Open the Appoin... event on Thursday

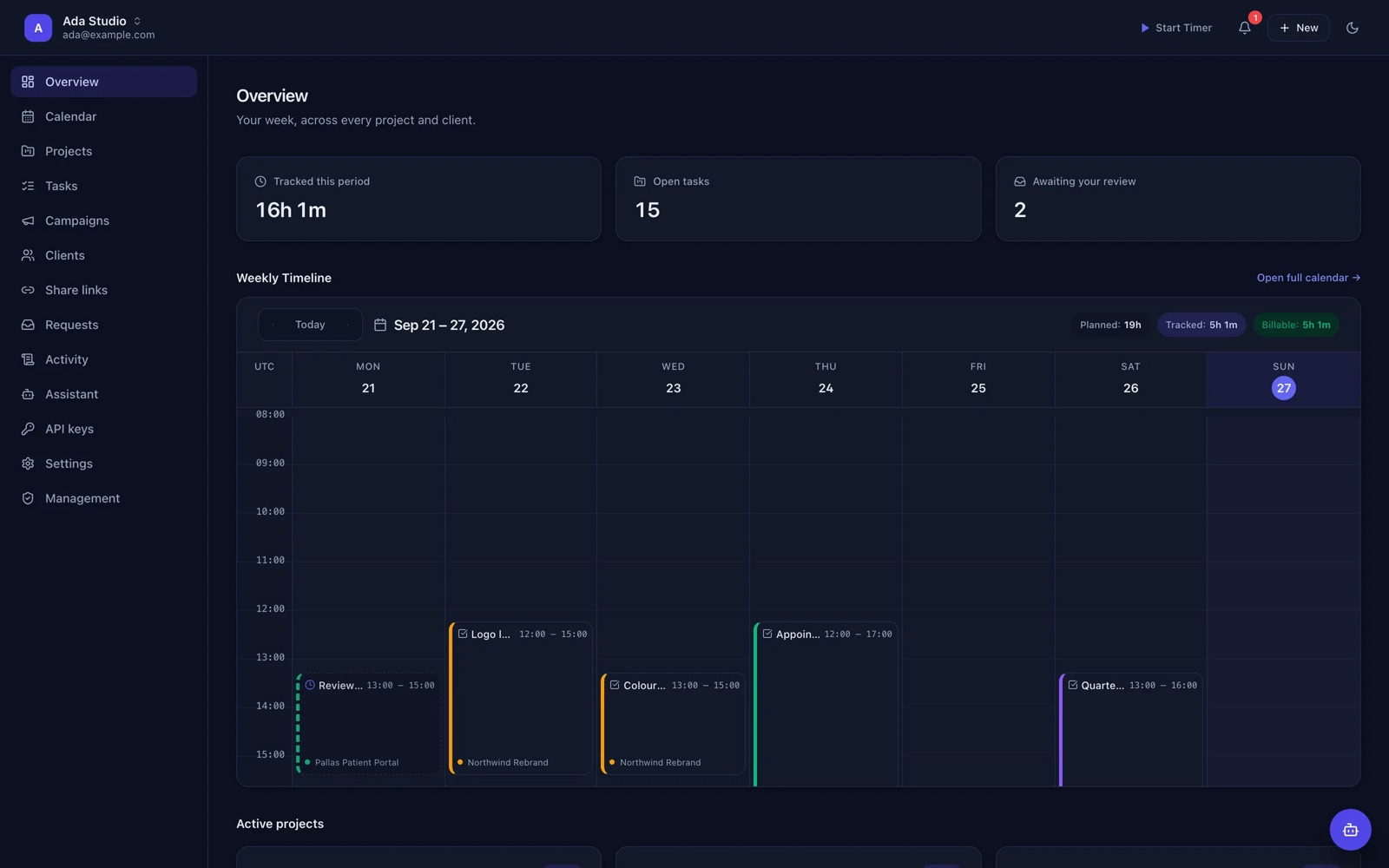click(826, 704)
